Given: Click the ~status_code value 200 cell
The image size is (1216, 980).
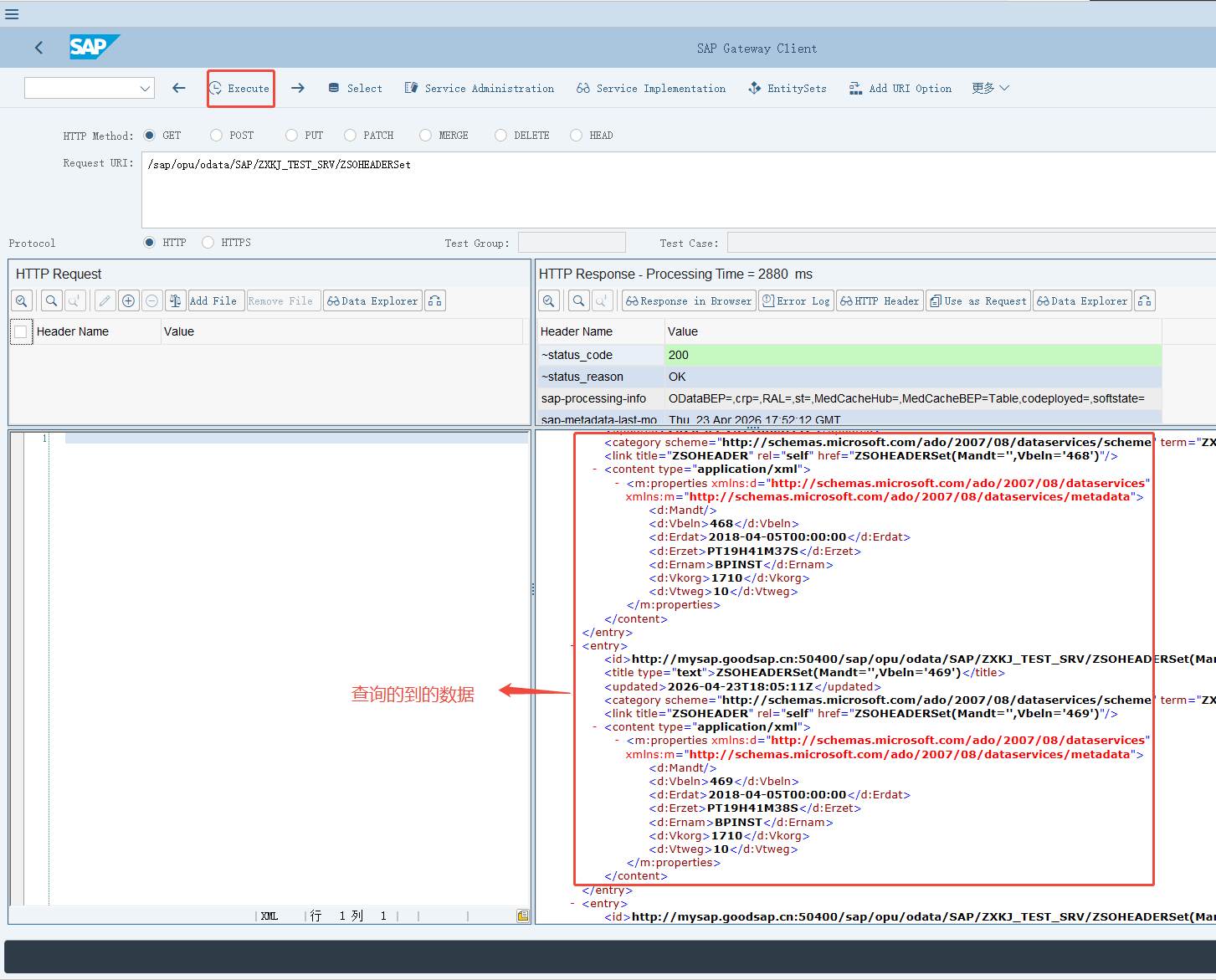Looking at the screenshot, I should tap(913, 355).
